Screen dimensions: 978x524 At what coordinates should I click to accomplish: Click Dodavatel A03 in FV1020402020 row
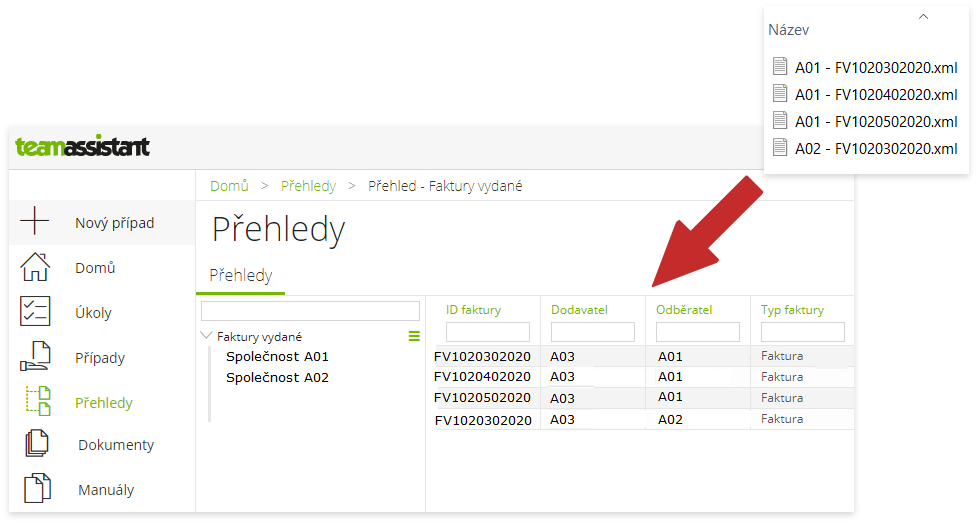[x=562, y=377]
